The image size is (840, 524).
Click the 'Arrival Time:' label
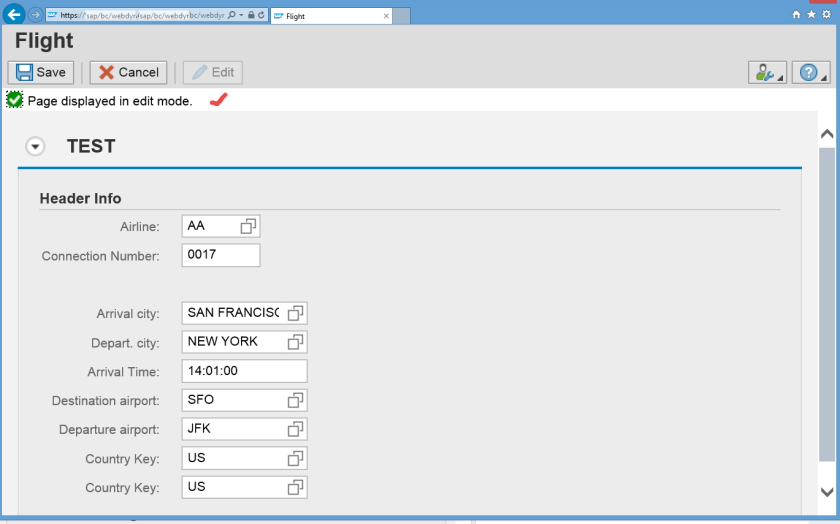[x=123, y=372]
